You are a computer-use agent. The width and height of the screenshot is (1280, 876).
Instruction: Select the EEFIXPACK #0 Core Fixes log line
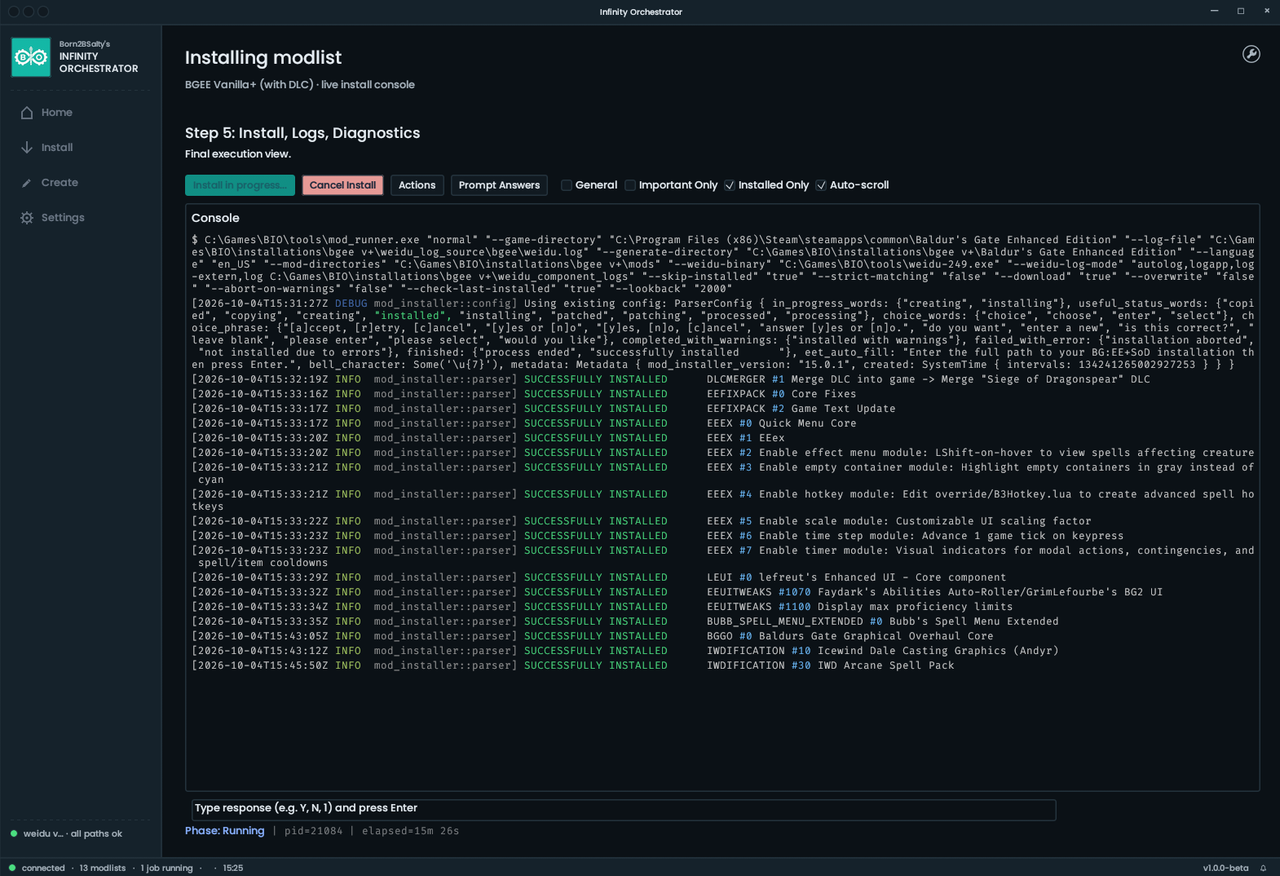pyautogui.click(x=524, y=394)
